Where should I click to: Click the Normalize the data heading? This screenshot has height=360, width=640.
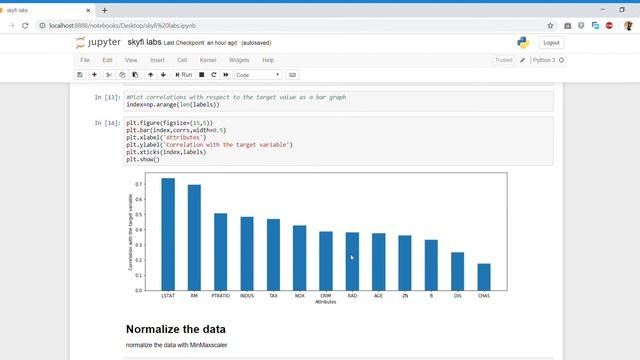coord(176,329)
